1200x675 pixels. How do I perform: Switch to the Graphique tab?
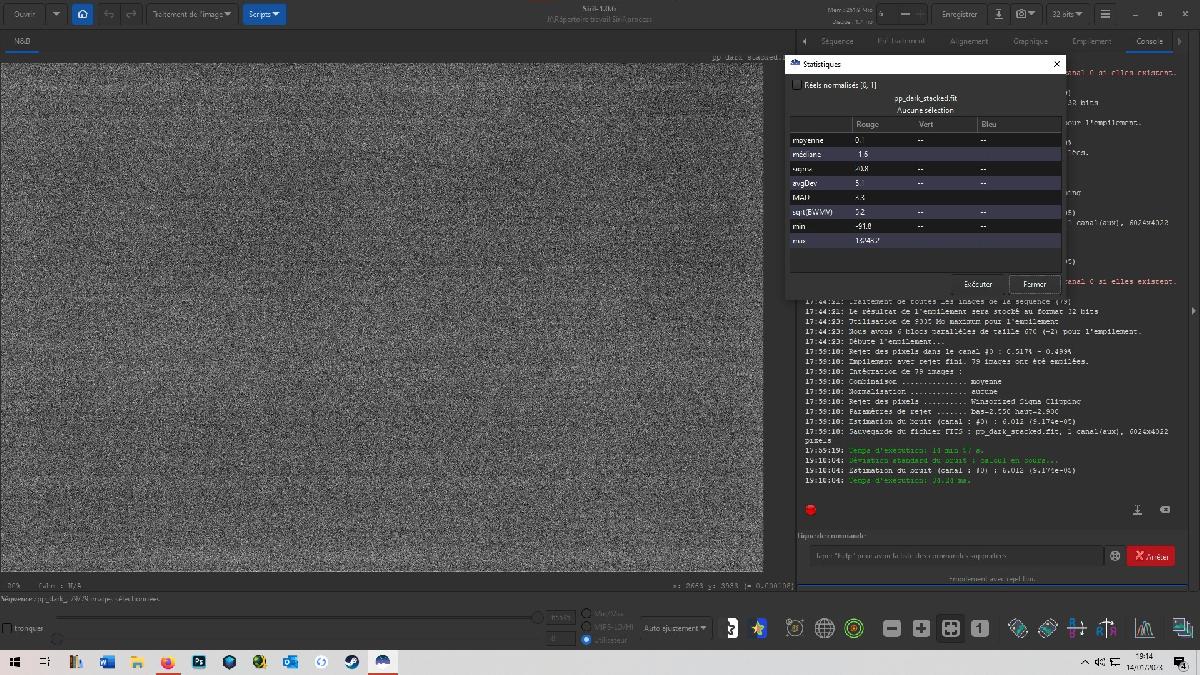click(1030, 41)
